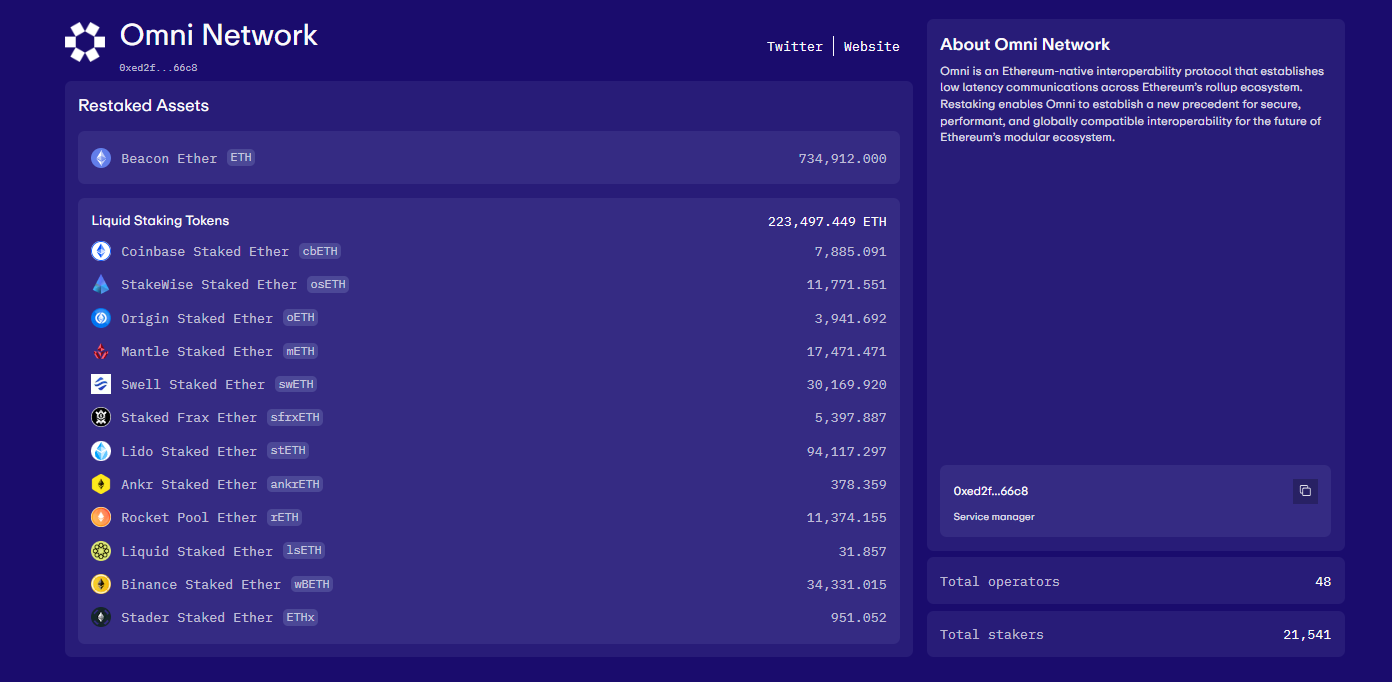The image size is (1392, 682).
Task: Click the Mantle Staked Ether label
Action: tap(197, 351)
